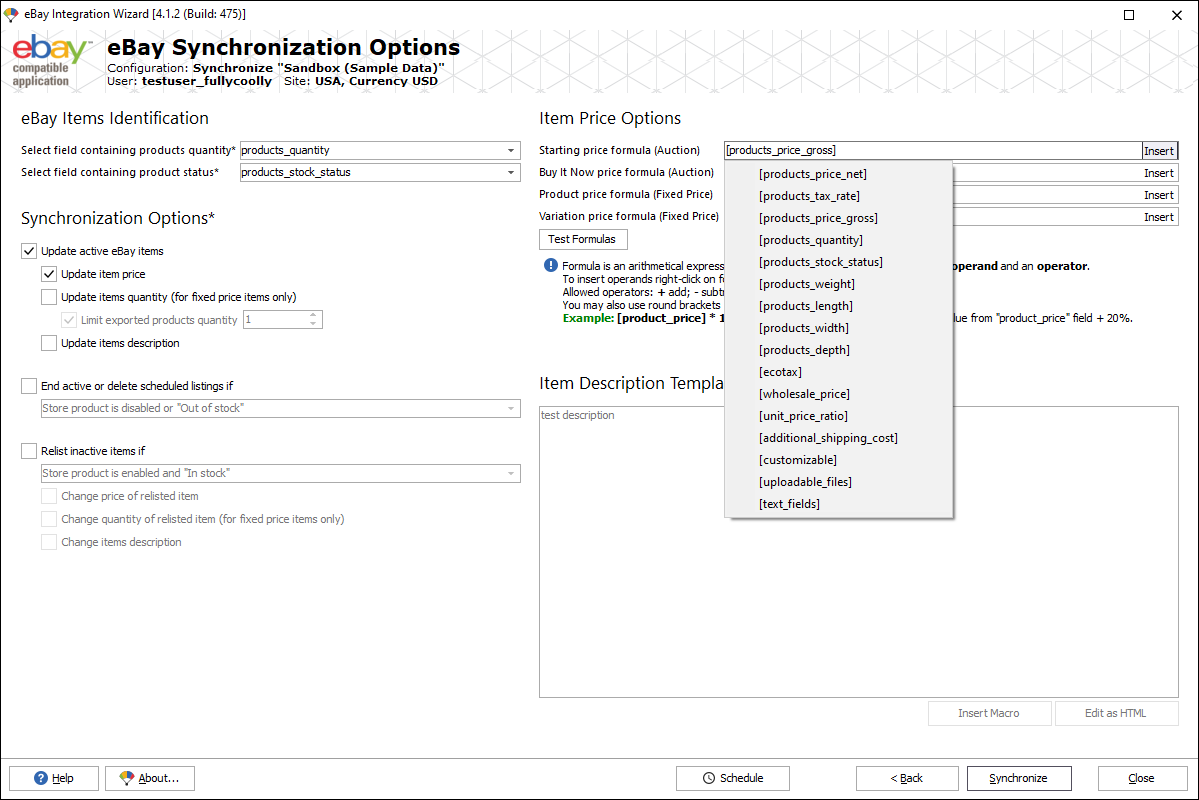Click Insert for Buy It Now formula
1199x800 pixels.
tap(1159, 173)
